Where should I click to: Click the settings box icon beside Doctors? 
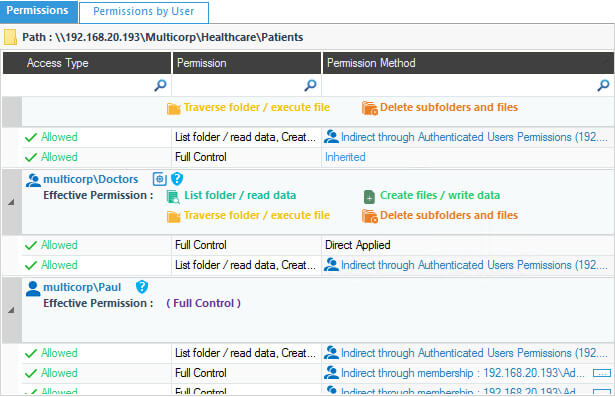[160, 179]
